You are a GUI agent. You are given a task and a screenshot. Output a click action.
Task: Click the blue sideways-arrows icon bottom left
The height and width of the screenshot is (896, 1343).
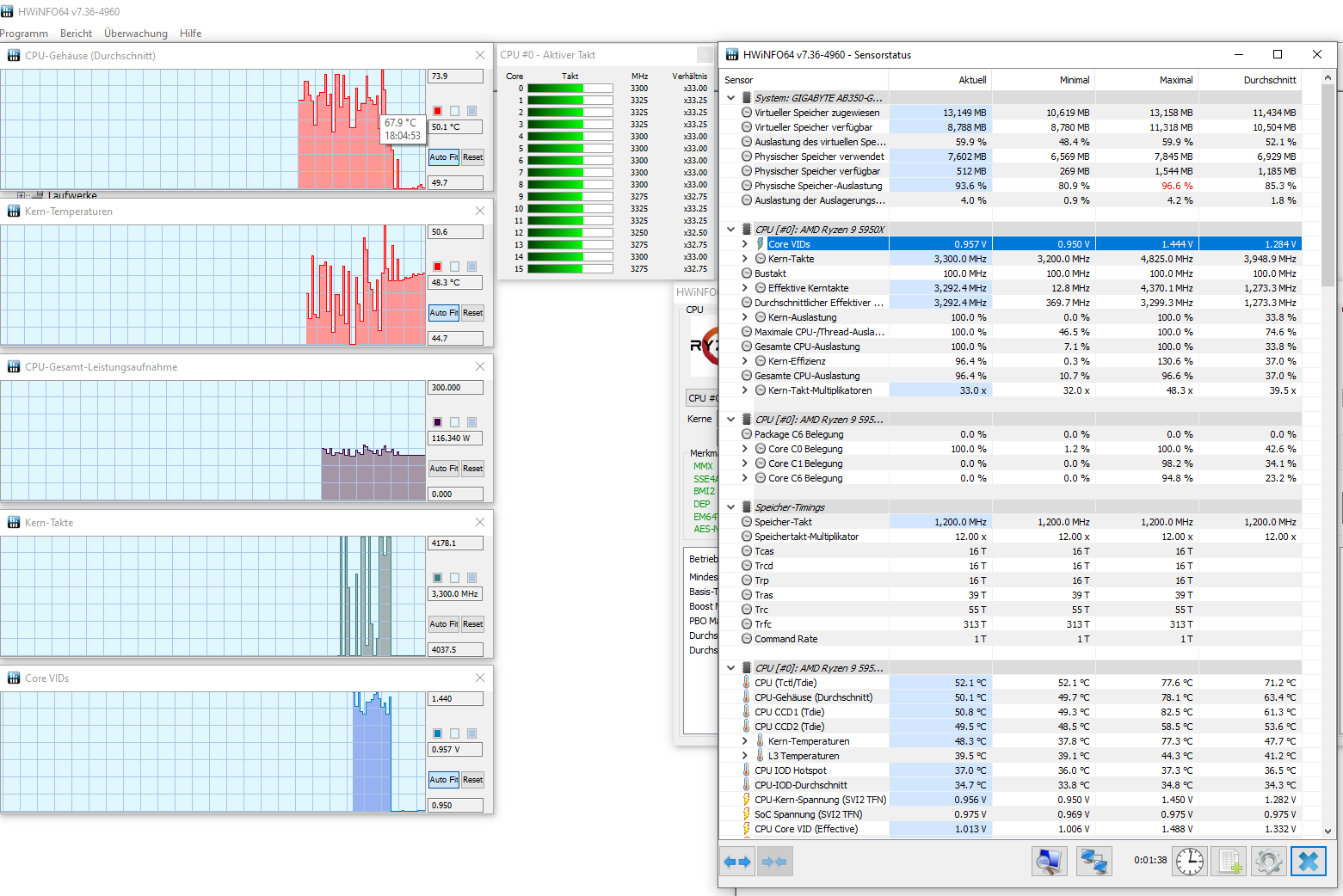(x=737, y=861)
